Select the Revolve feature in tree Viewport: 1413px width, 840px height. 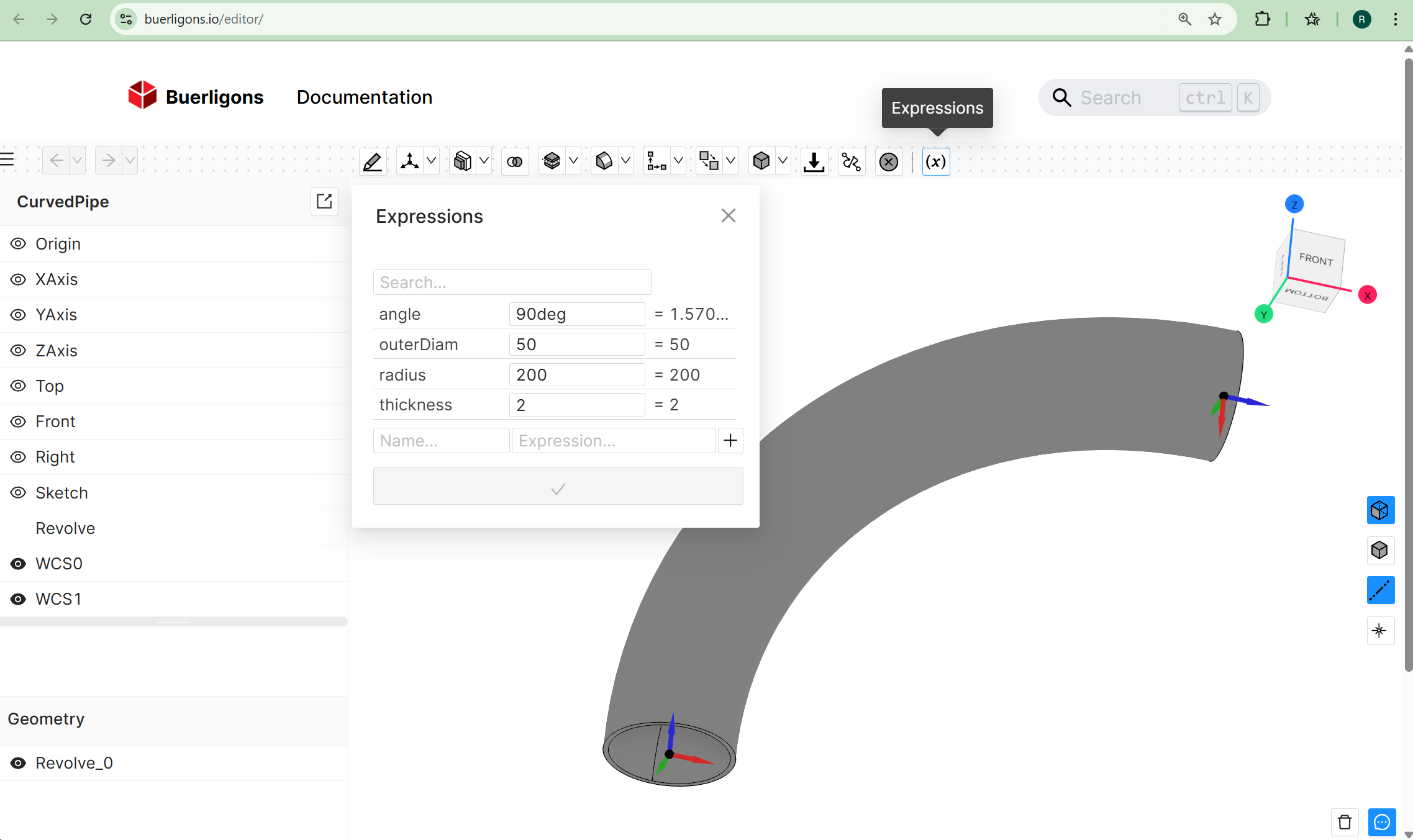pyautogui.click(x=65, y=528)
